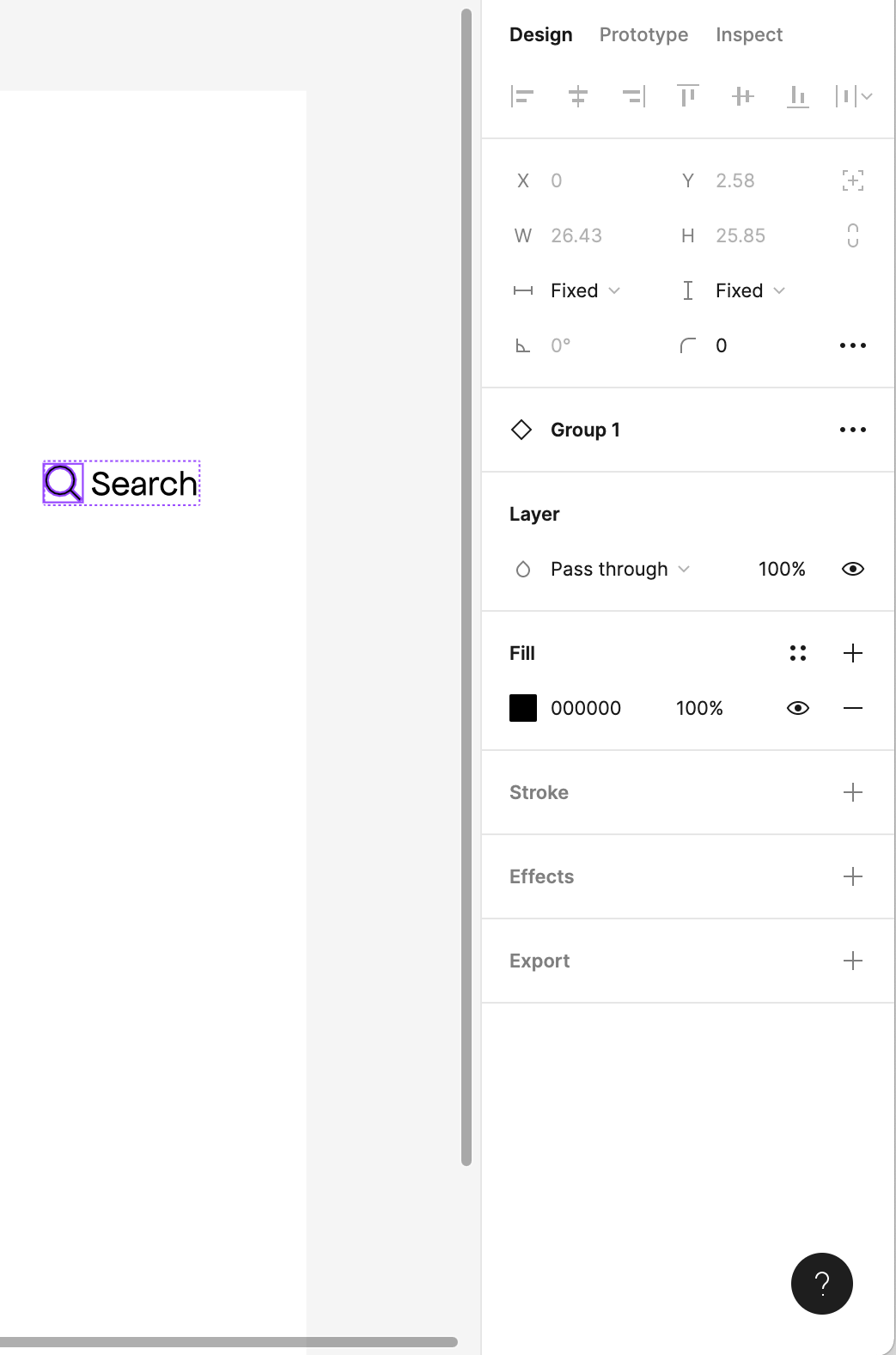Hide the 000000 fill with eye icon
Image resolution: width=896 pixels, height=1355 pixels.
click(x=798, y=708)
